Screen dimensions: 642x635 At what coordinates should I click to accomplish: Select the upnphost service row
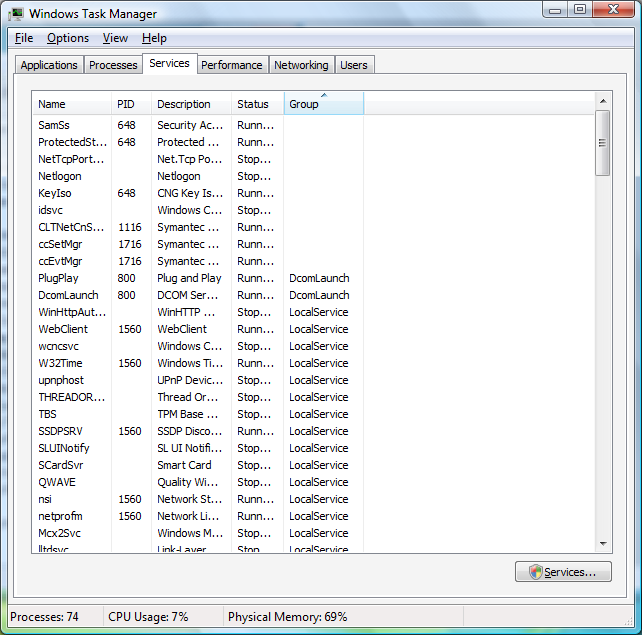coord(198,380)
